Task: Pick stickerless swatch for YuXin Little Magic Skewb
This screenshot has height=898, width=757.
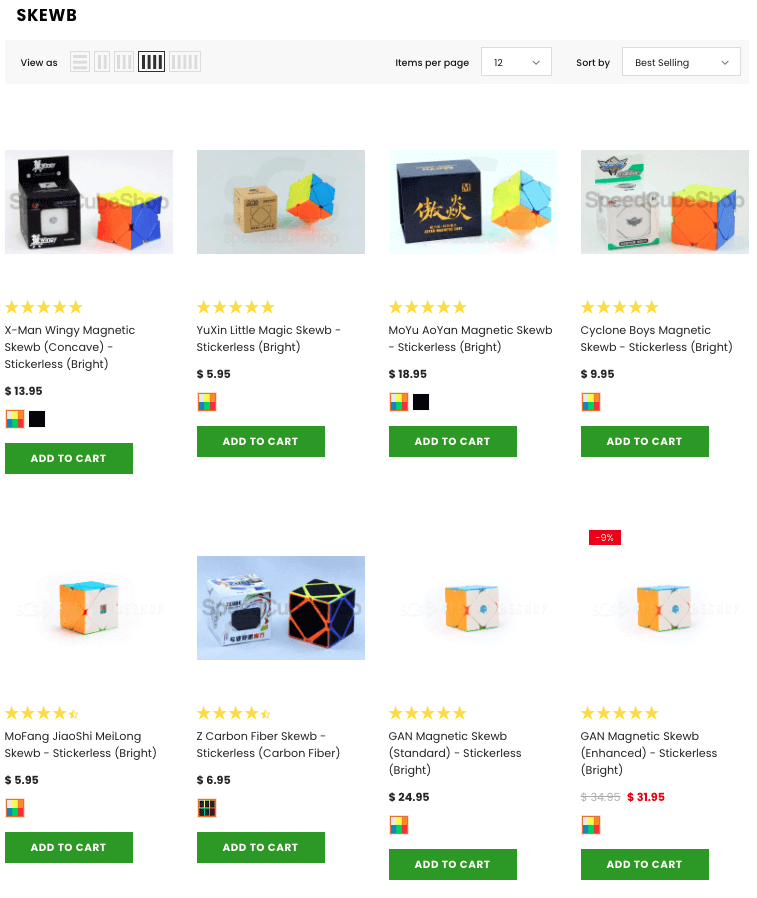Action: click(207, 402)
